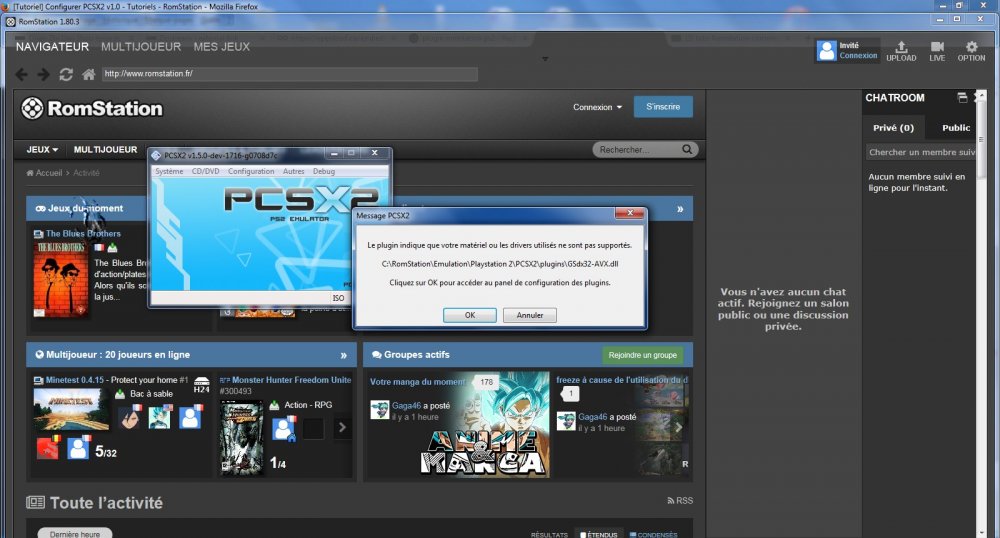Image resolution: width=1000 pixels, height=538 pixels.
Task: Open the JEUX dropdown menu
Action: click(42, 149)
